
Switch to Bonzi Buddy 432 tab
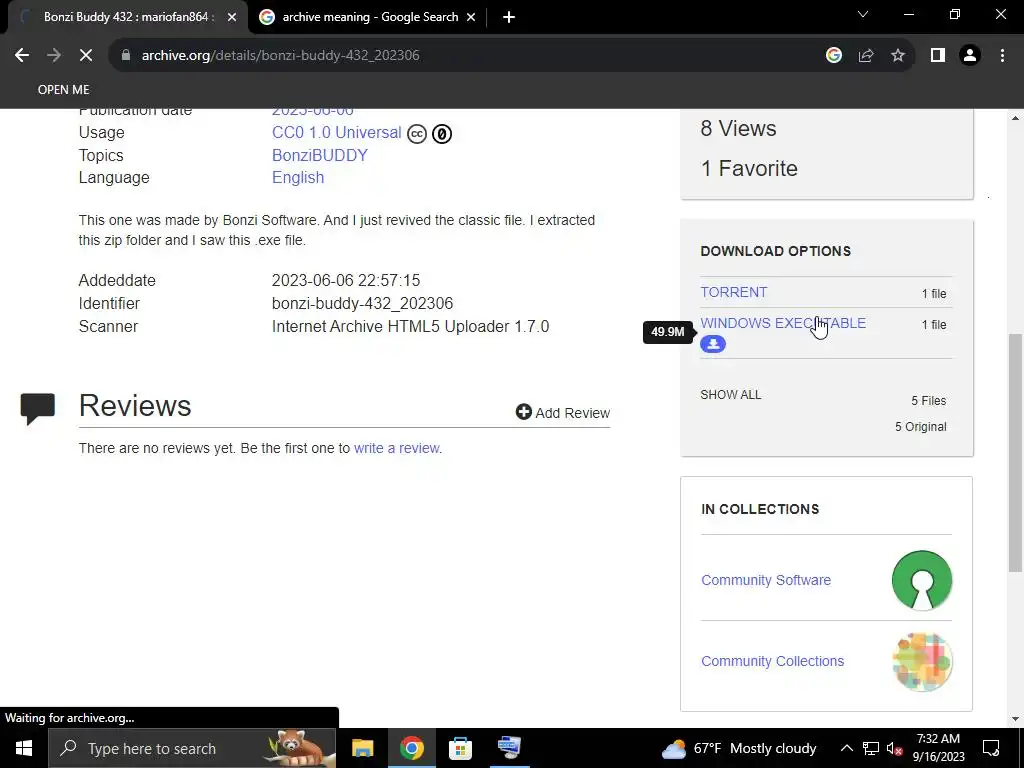[127, 17]
